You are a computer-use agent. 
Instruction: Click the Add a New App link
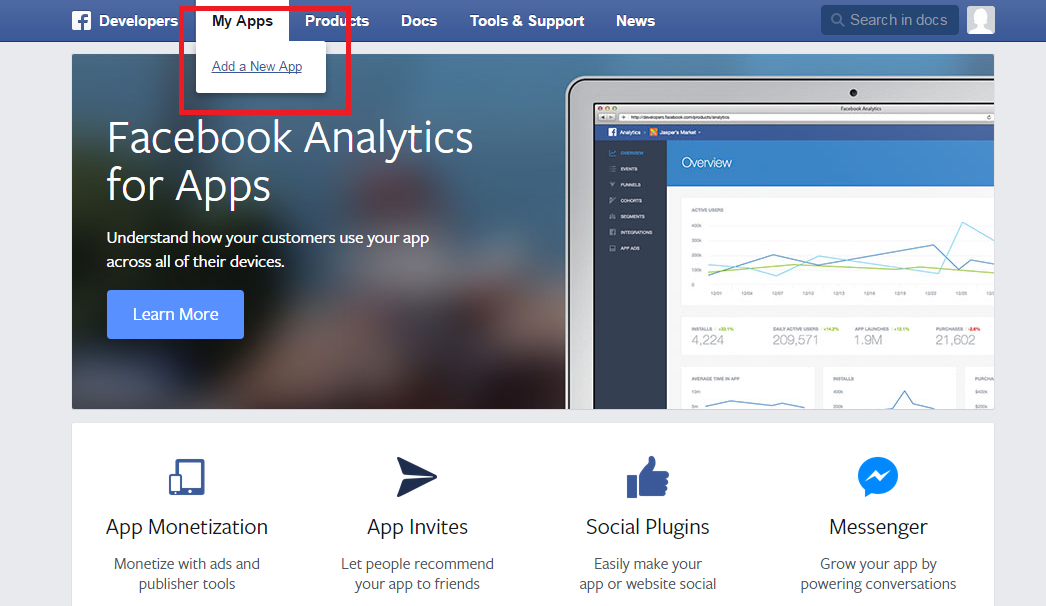(x=257, y=66)
